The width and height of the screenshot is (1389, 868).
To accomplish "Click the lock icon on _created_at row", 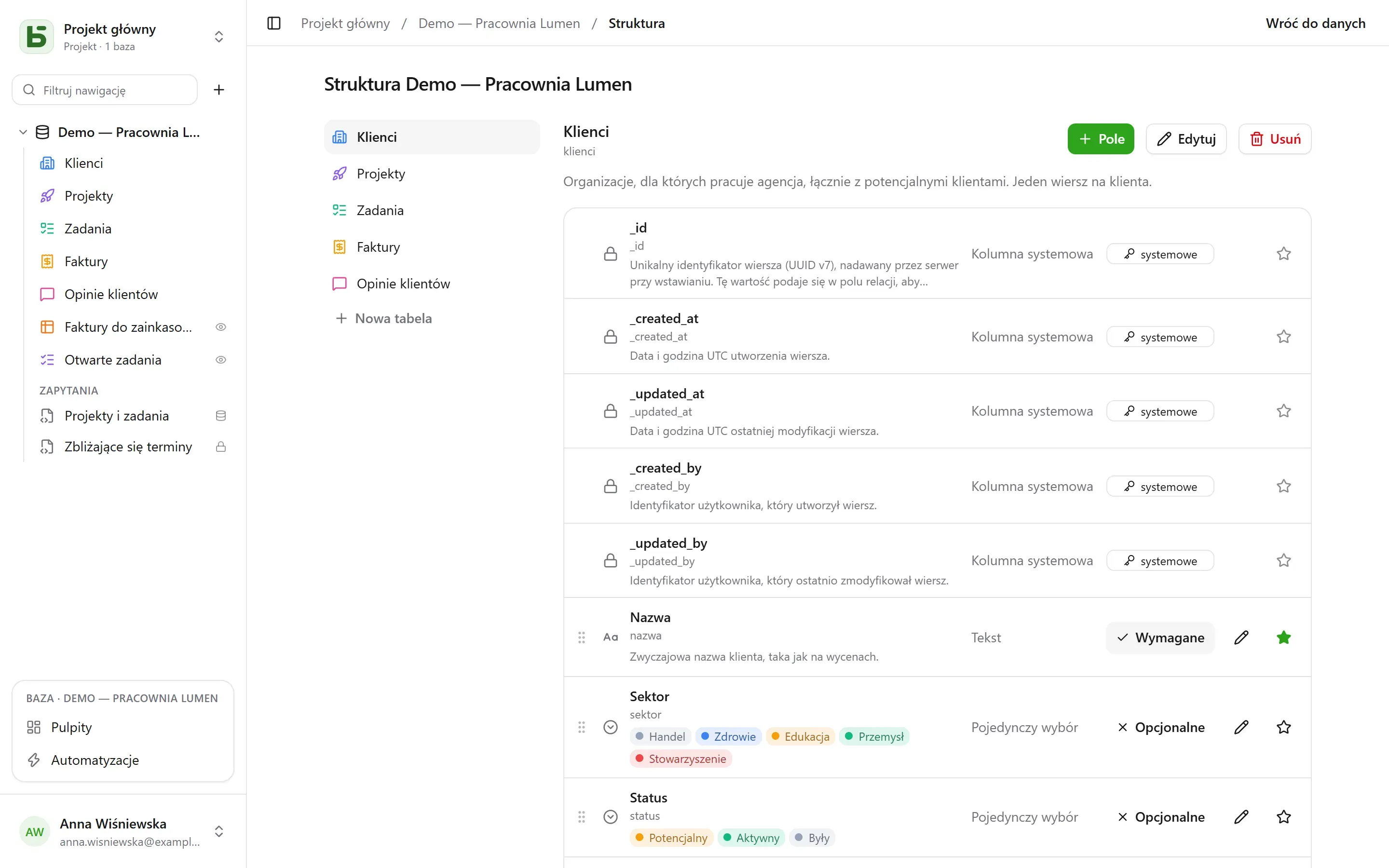I will [611, 337].
